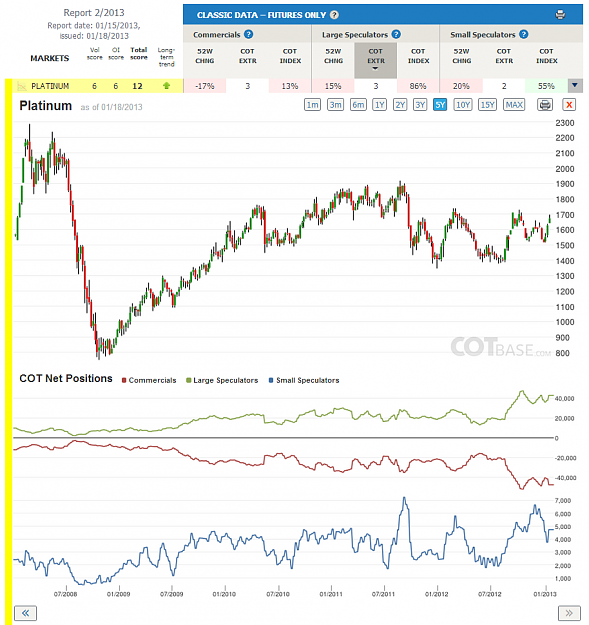Click the printer icon in blue header
Image resolution: width=589 pixels, height=625 pixels.
coord(560,15)
